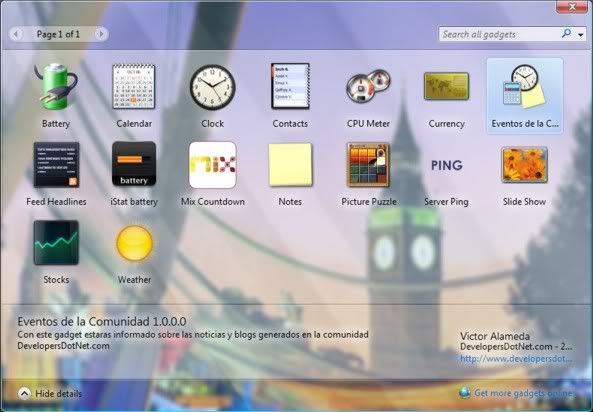Click the DevelopersDotNet.com - 2... copyright text
The image size is (593, 412).
coord(516,347)
